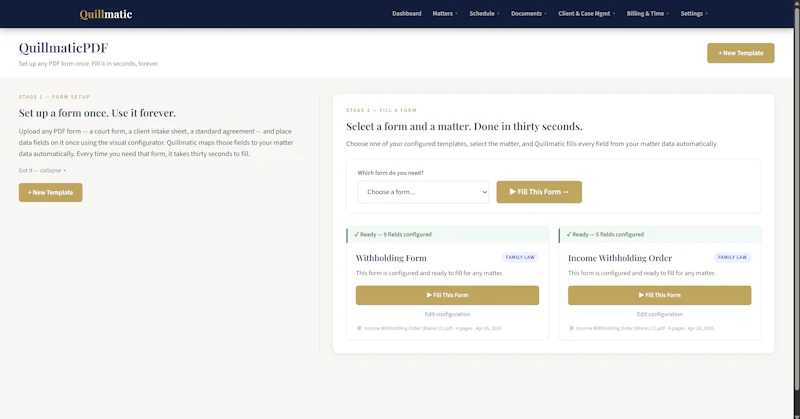Click the 'Ready — 9 fields configured' status
This screenshot has height=419, width=800.
(x=393, y=234)
